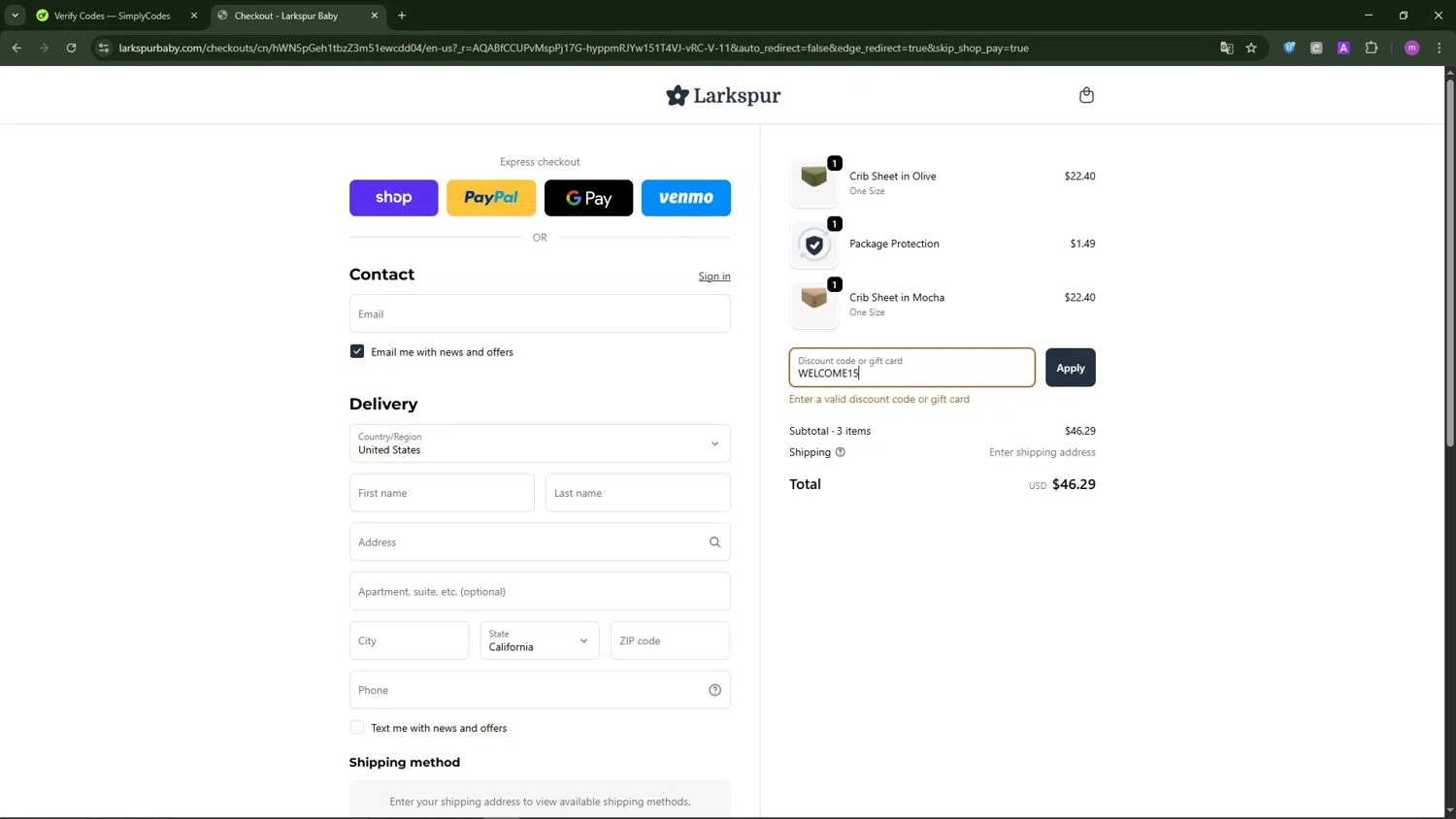Click the Sign in link
This screenshot has width=1456, height=819.
714,277
